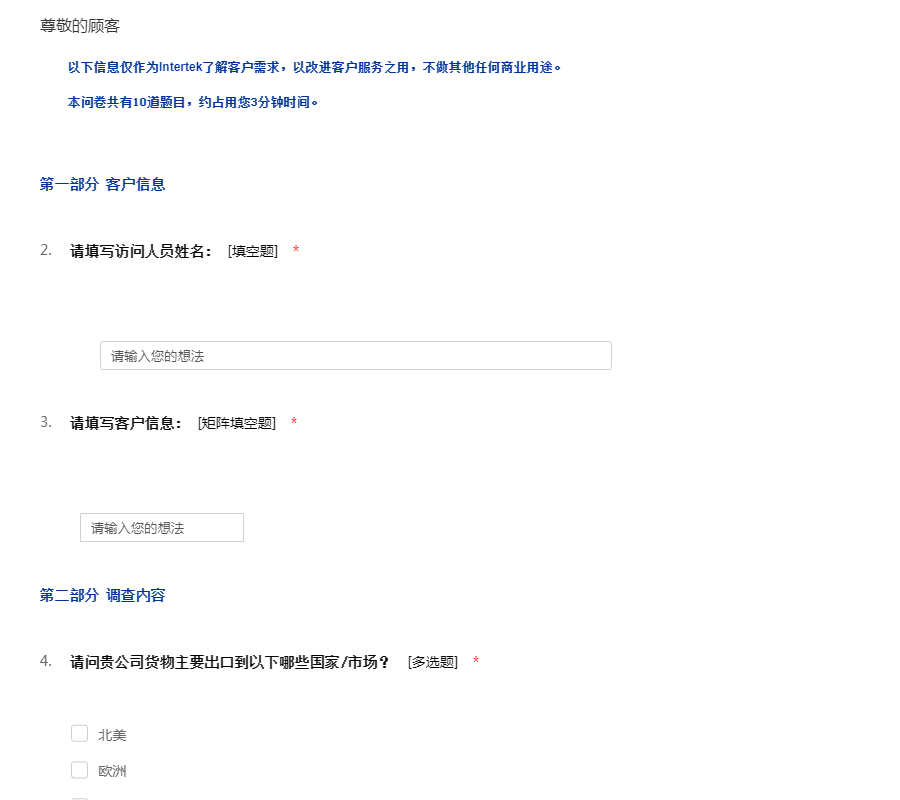Screen dimensions: 900x800
Task: Click the red asterisk on question 4
Action: click(x=476, y=663)
